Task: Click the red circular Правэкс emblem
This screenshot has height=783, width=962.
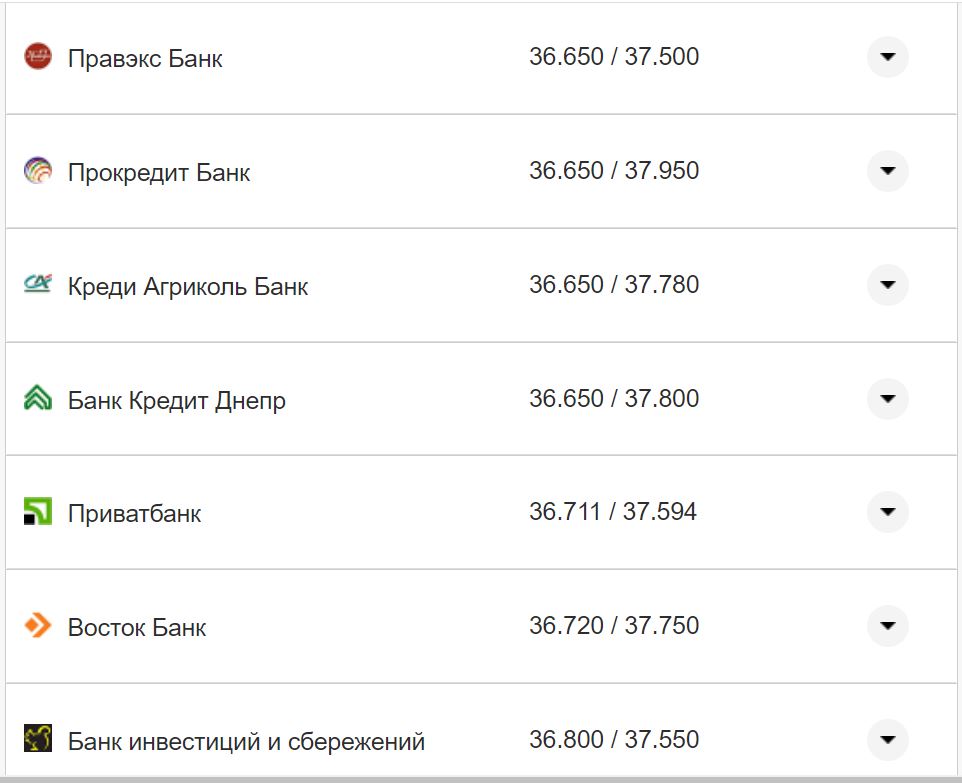Action: [38, 57]
